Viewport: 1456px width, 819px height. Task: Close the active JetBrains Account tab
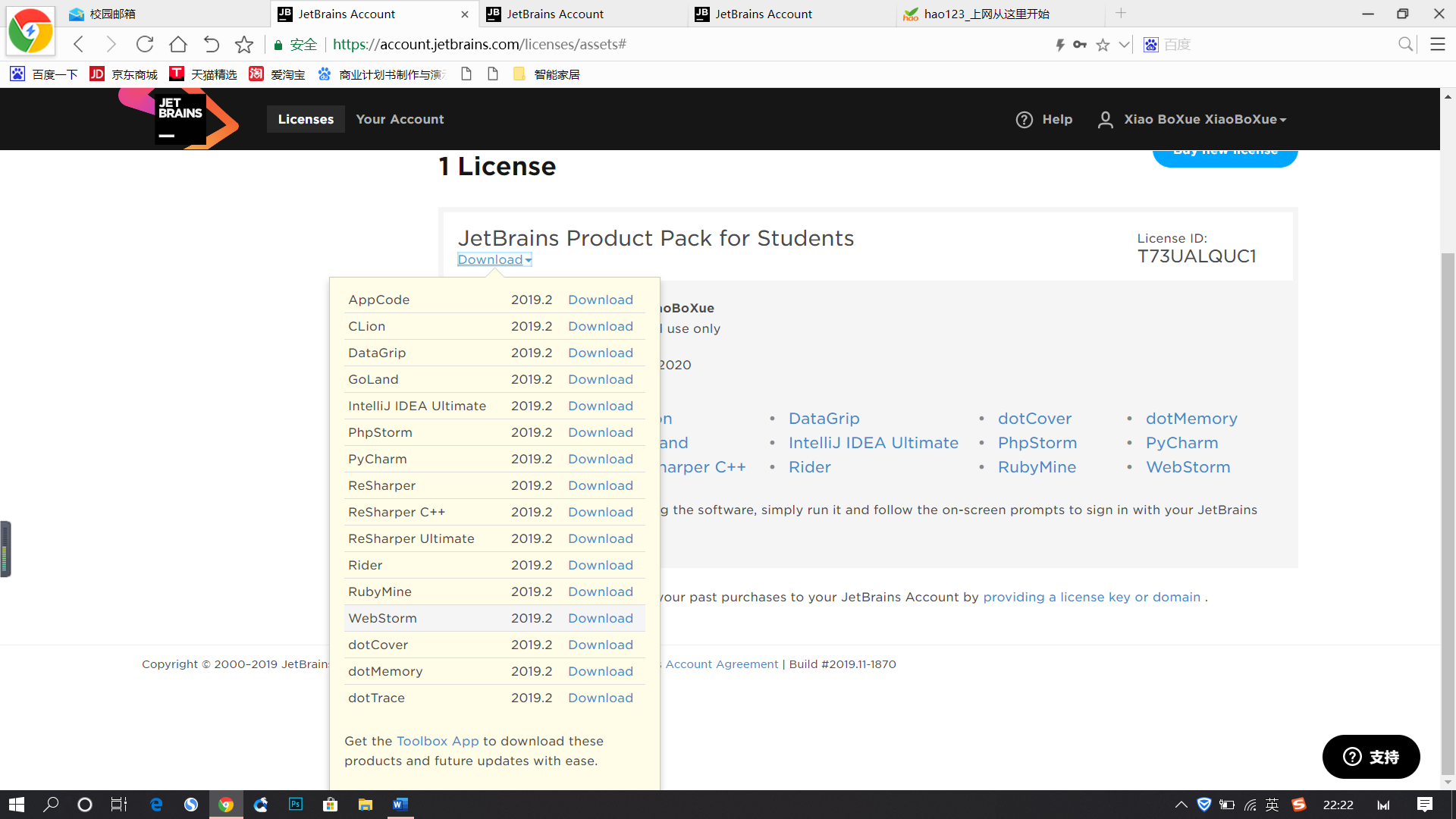[x=465, y=14]
